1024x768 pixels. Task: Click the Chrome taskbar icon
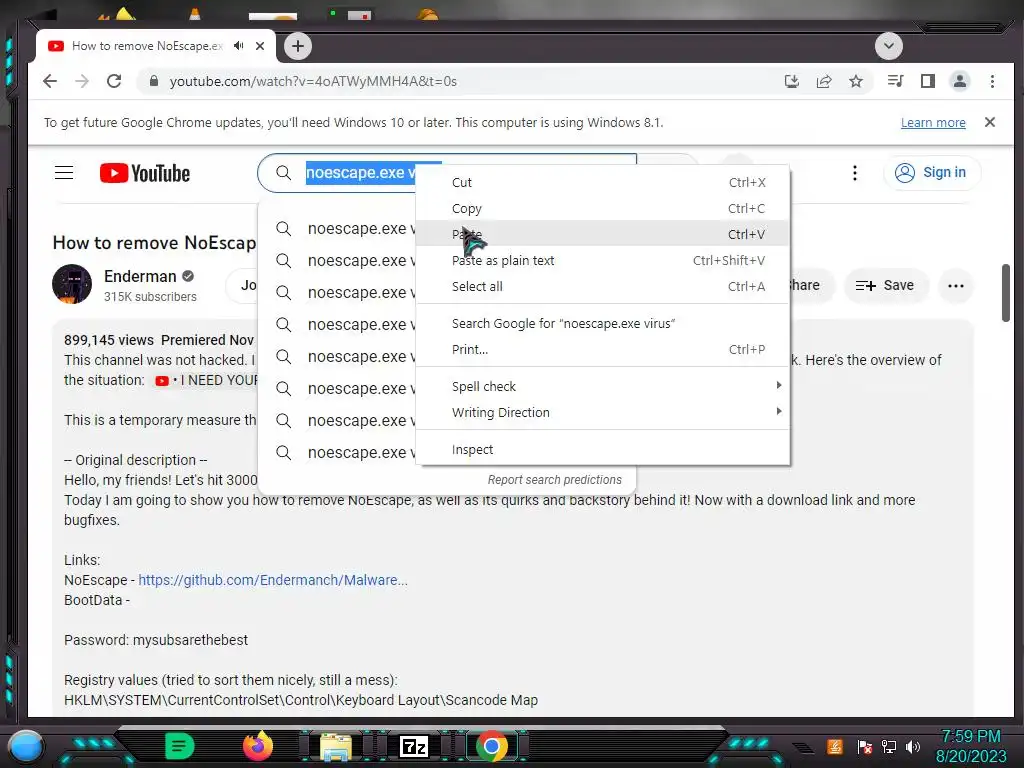click(x=492, y=746)
